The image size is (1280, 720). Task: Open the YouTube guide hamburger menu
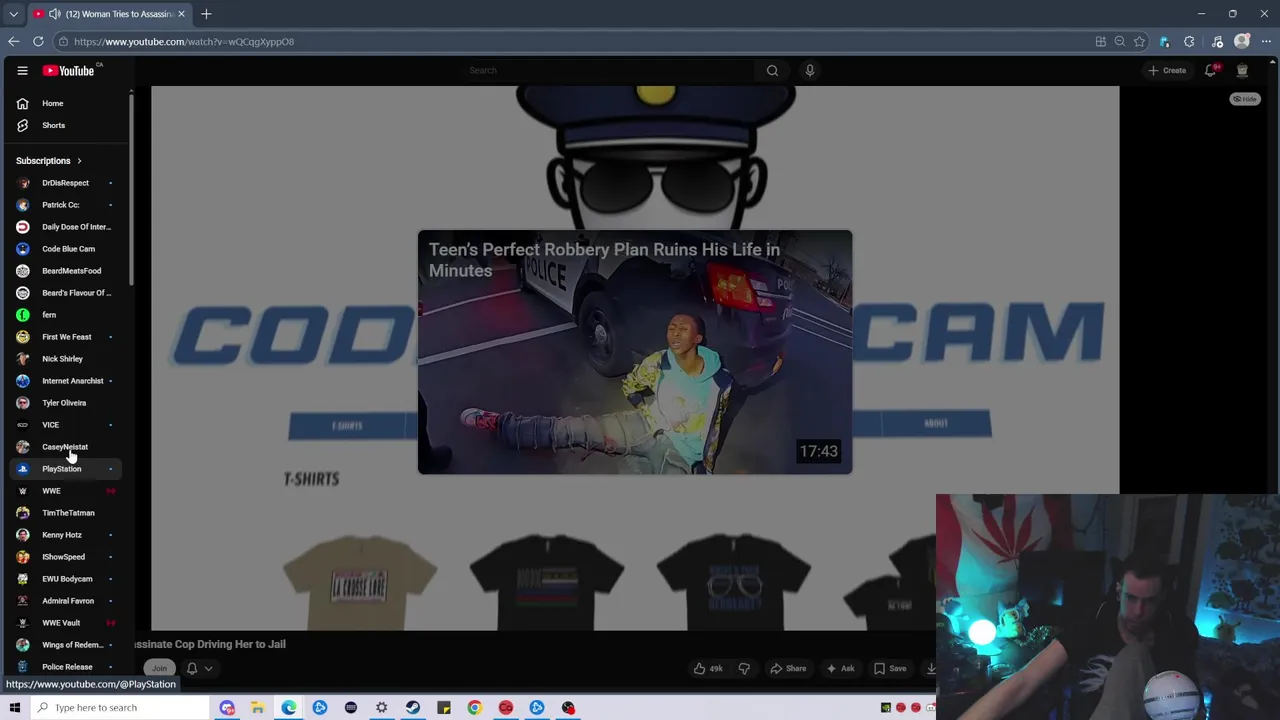click(x=22, y=70)
